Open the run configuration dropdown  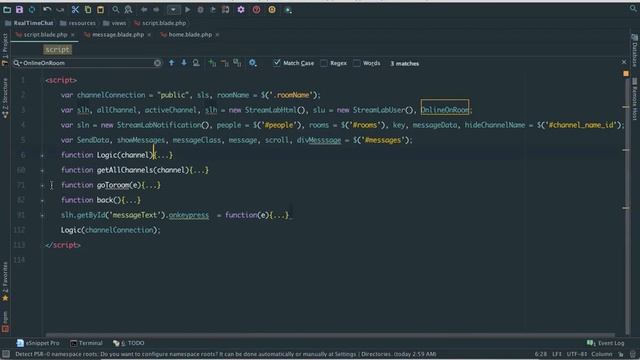(x=173, y=9)
